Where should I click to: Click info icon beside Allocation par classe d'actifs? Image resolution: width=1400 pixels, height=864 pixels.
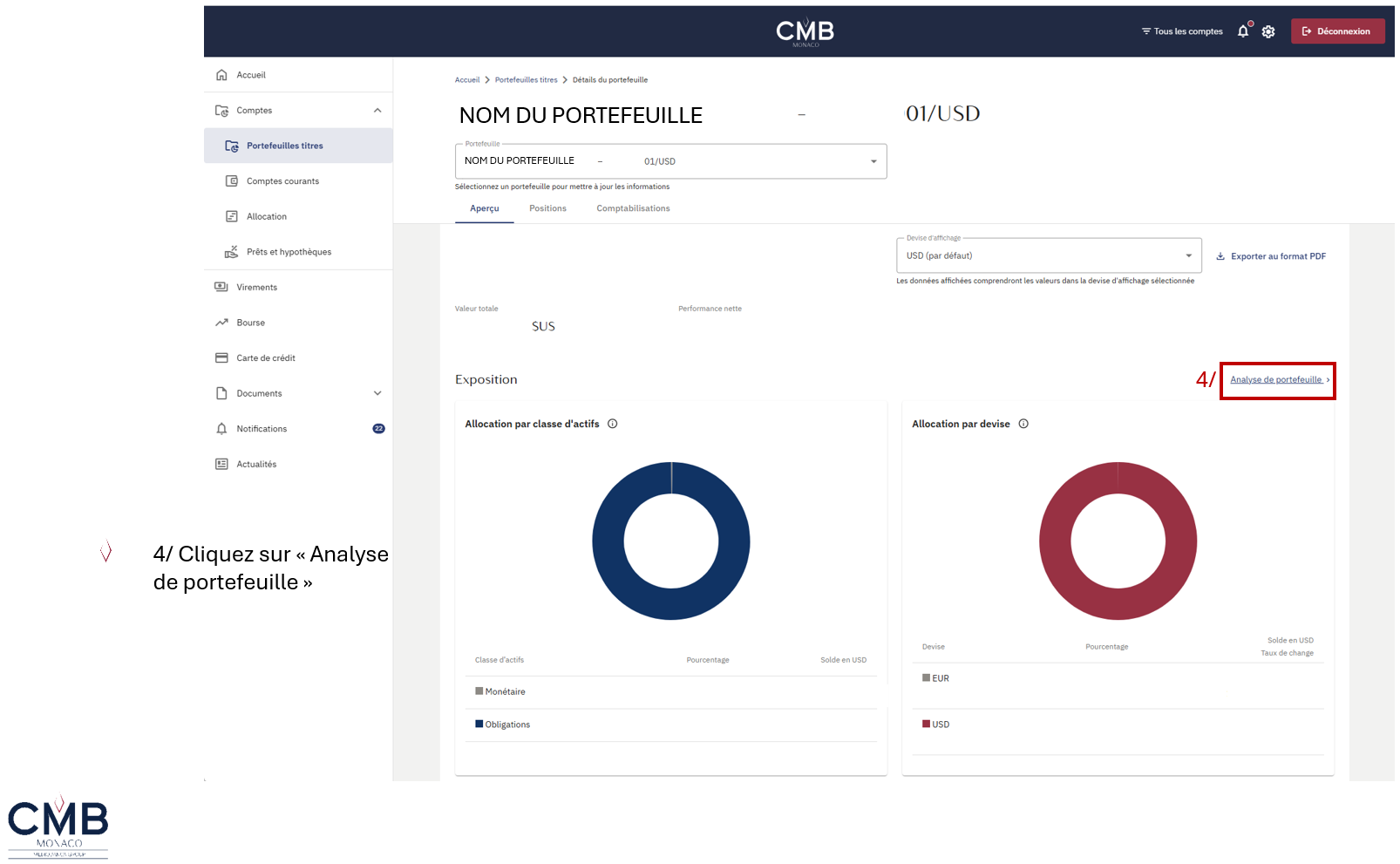click(613, 424)
